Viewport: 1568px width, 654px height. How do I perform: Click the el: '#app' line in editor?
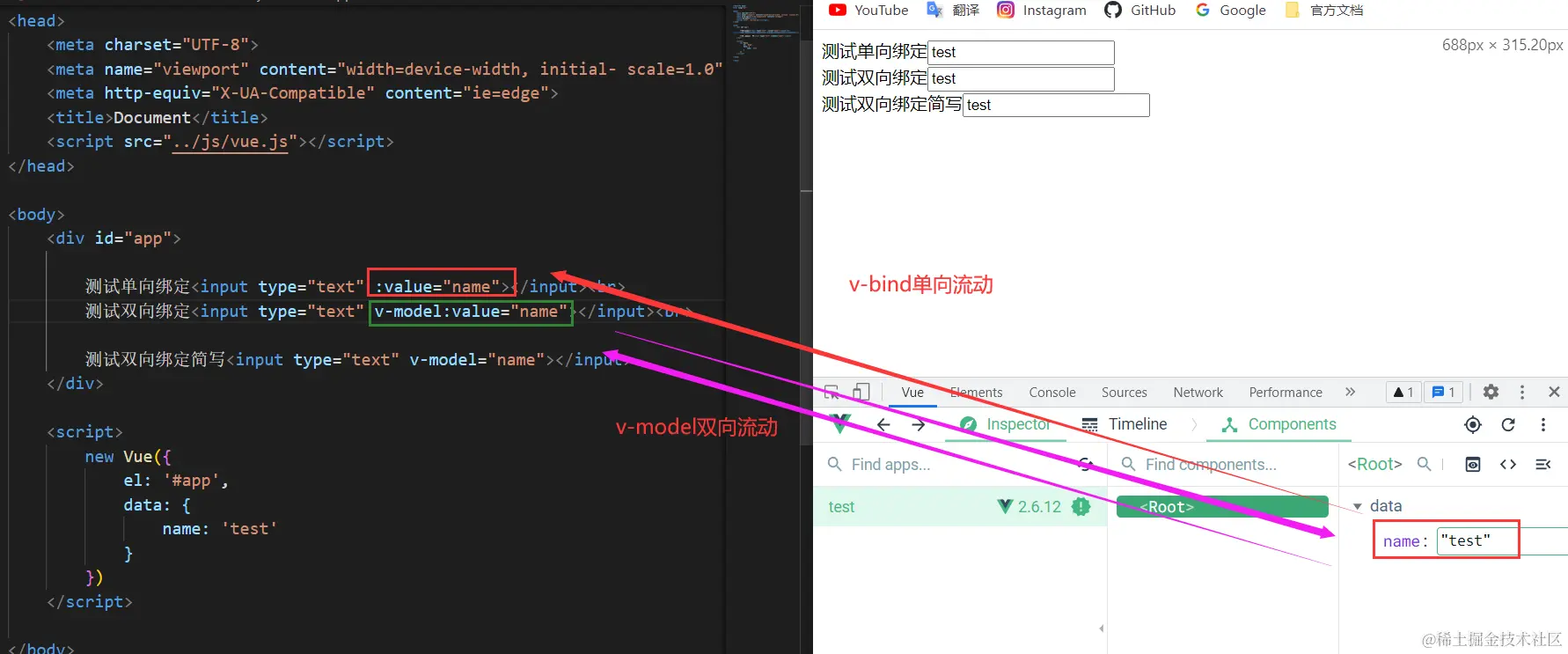pos(176,481)
